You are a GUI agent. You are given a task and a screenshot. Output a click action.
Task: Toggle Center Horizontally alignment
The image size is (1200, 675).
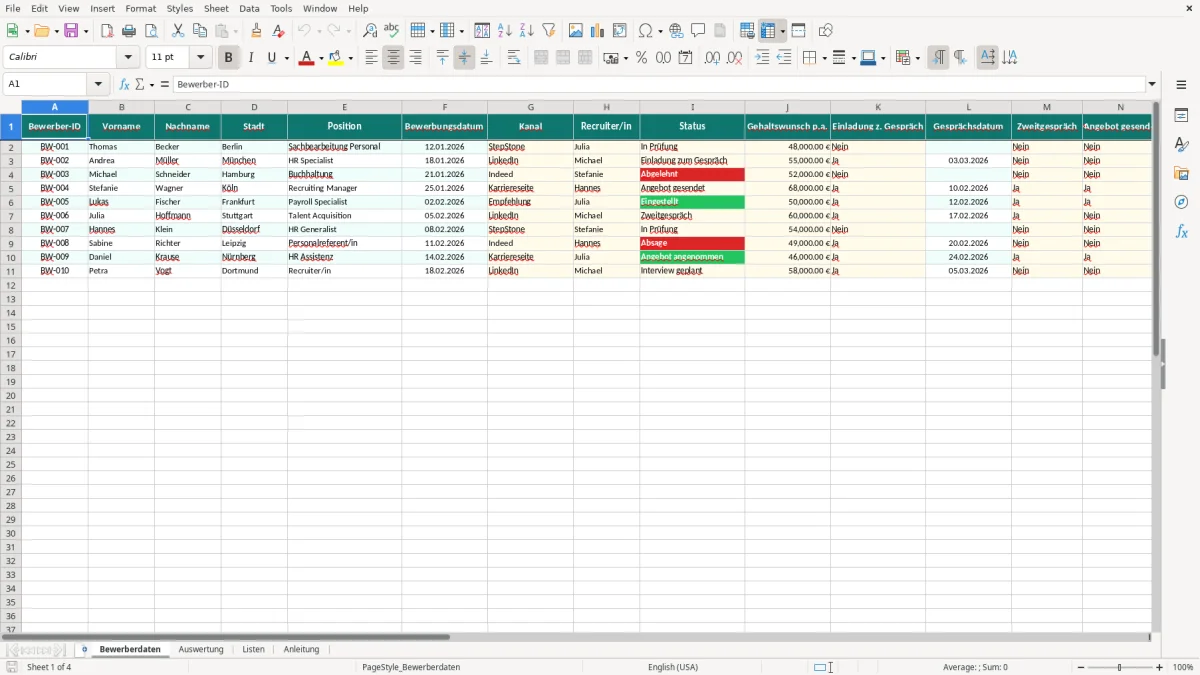393,58
